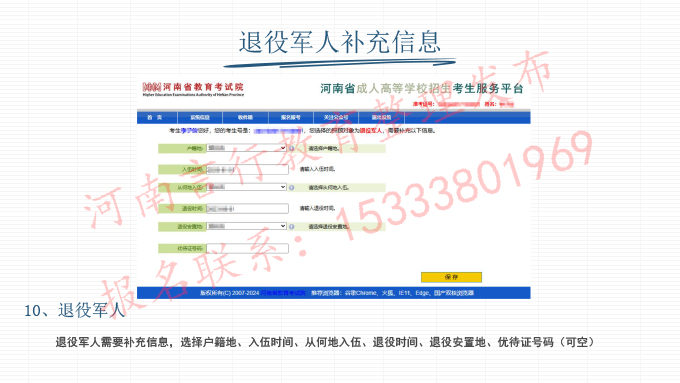The height and width of the screenshot is (383, 680).
Task: Click the 退役军人补充信息 slide title
Action: point(340,43)
